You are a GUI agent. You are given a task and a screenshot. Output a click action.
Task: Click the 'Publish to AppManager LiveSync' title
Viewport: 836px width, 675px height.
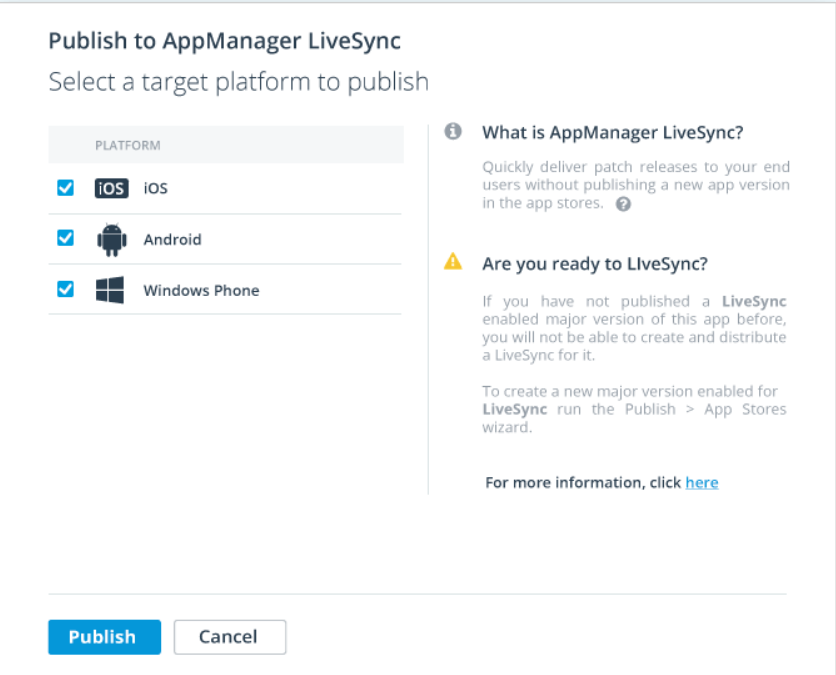click(224, 41)
